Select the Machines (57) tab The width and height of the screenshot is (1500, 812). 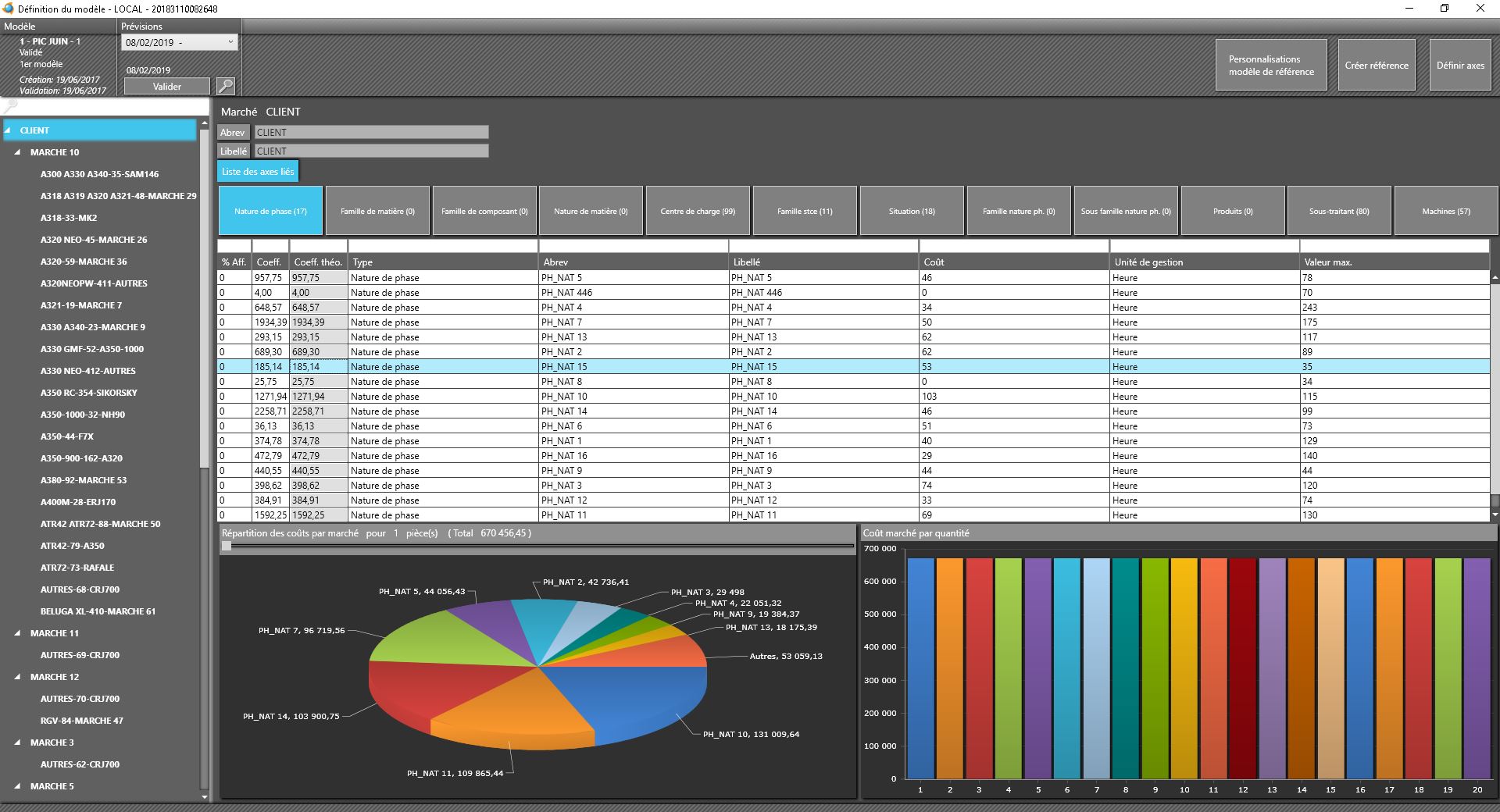(1446, 211)
